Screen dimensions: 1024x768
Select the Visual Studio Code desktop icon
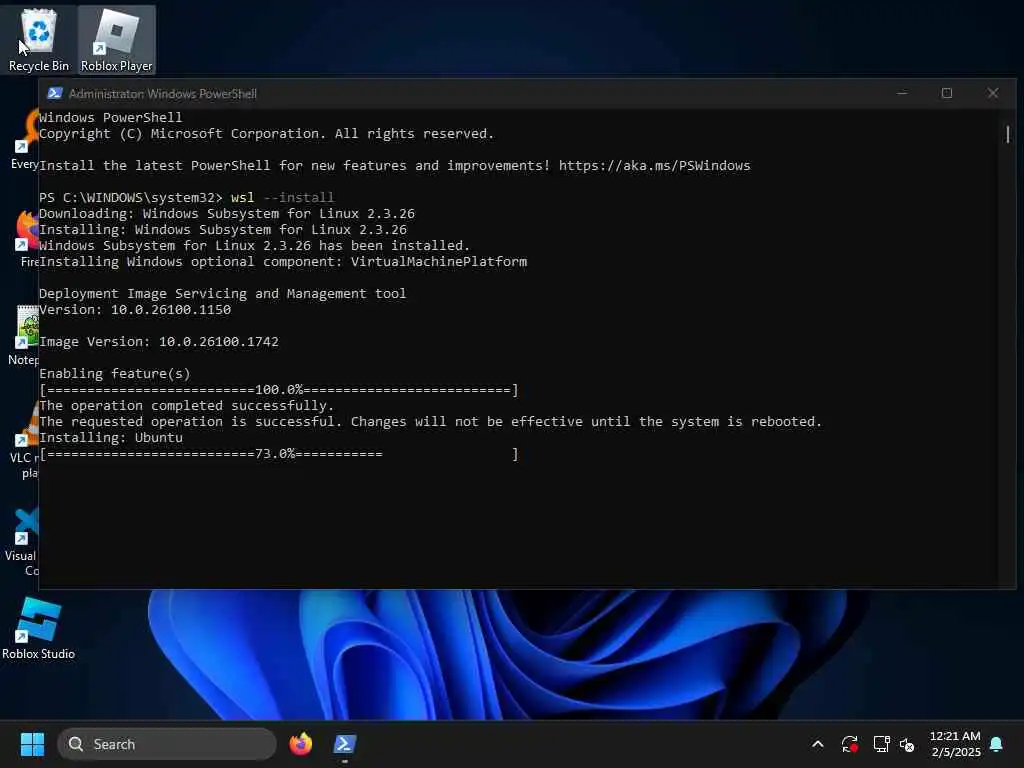(22, 541)
